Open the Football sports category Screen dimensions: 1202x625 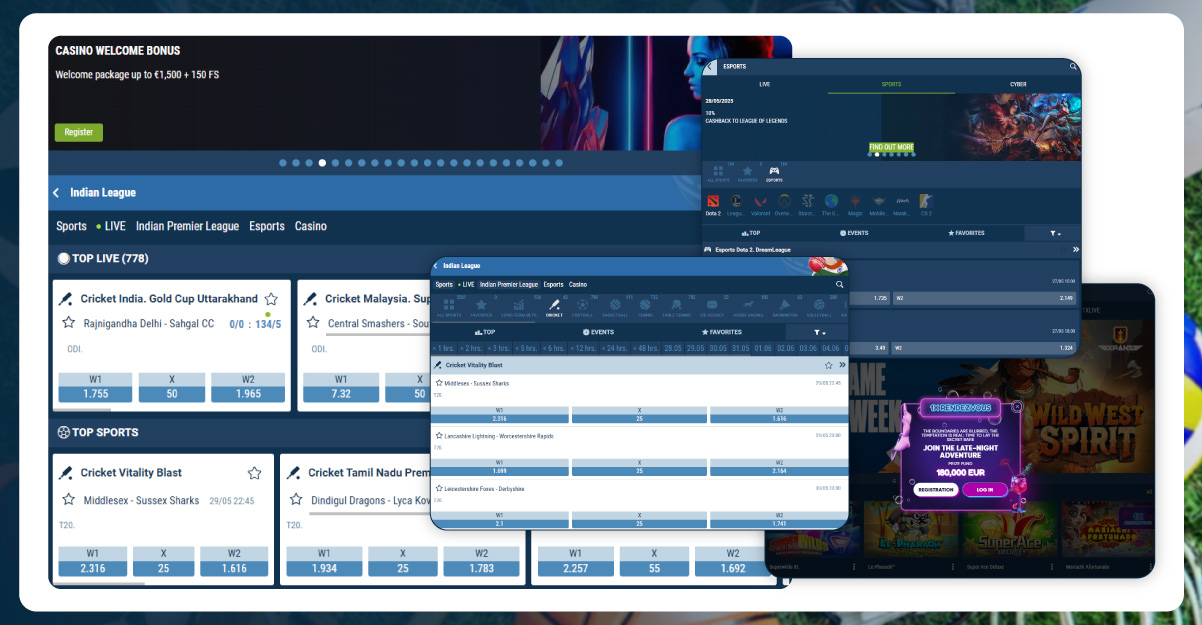(x=582, y=306)
